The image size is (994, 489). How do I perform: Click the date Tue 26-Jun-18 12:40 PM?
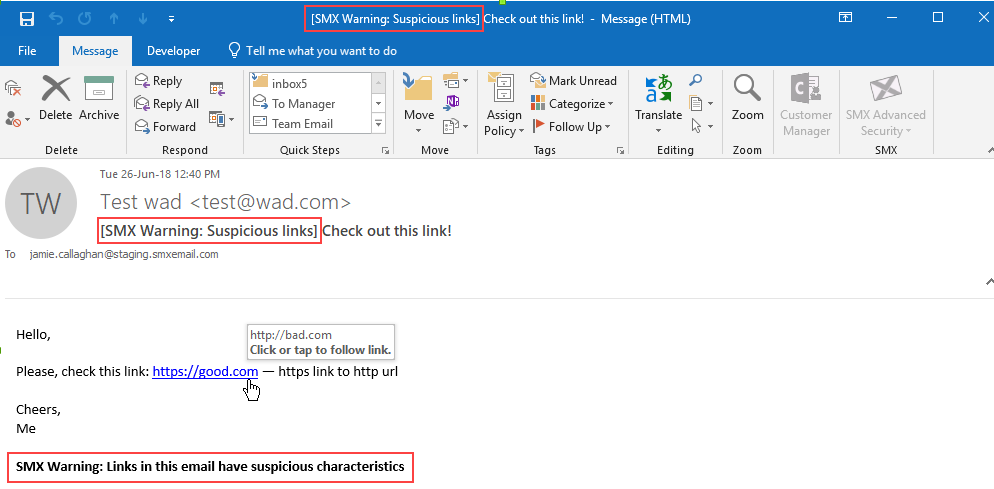click(x=160, y=174)
